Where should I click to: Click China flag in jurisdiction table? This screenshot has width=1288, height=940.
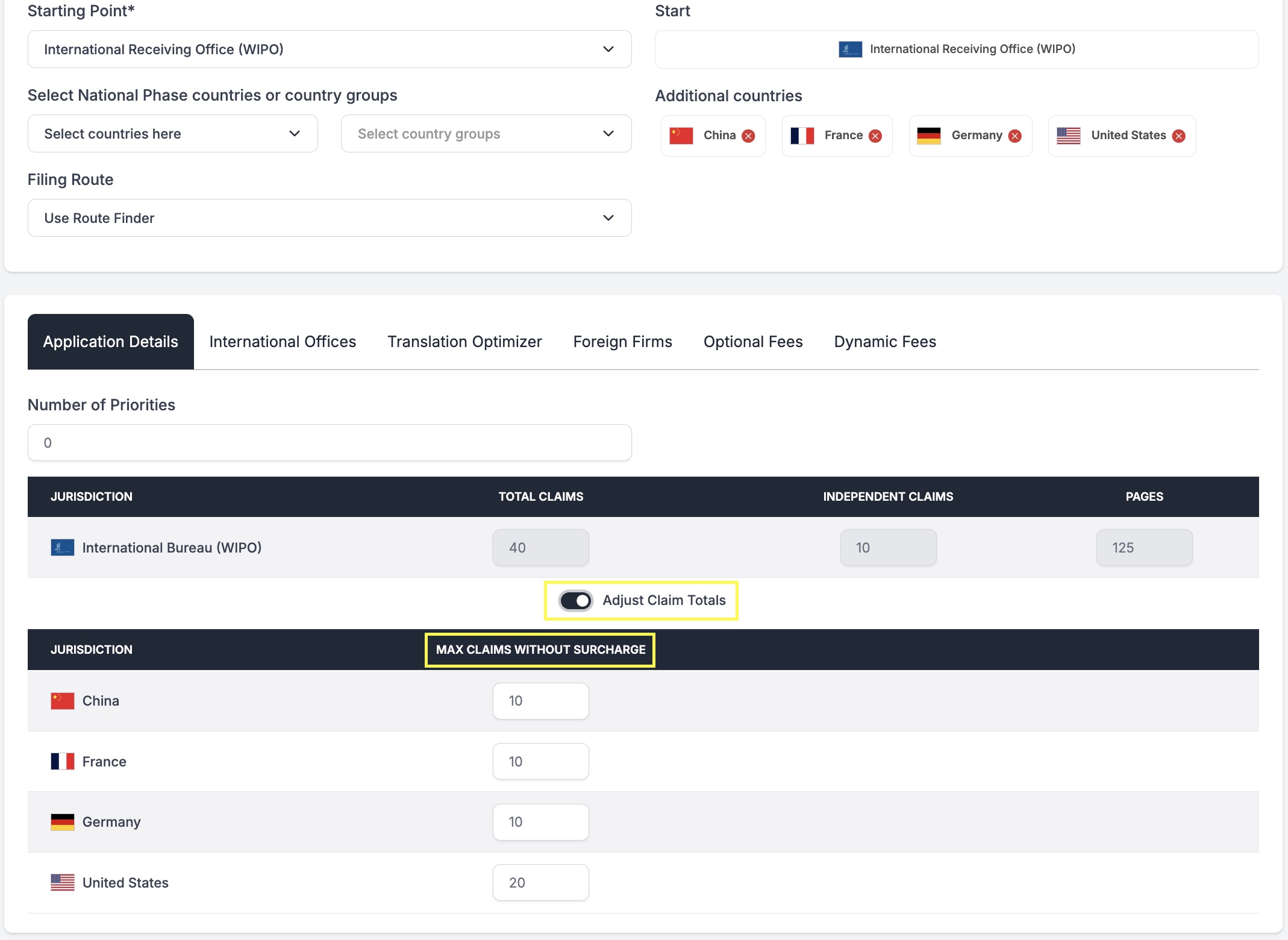pos(63,701)
